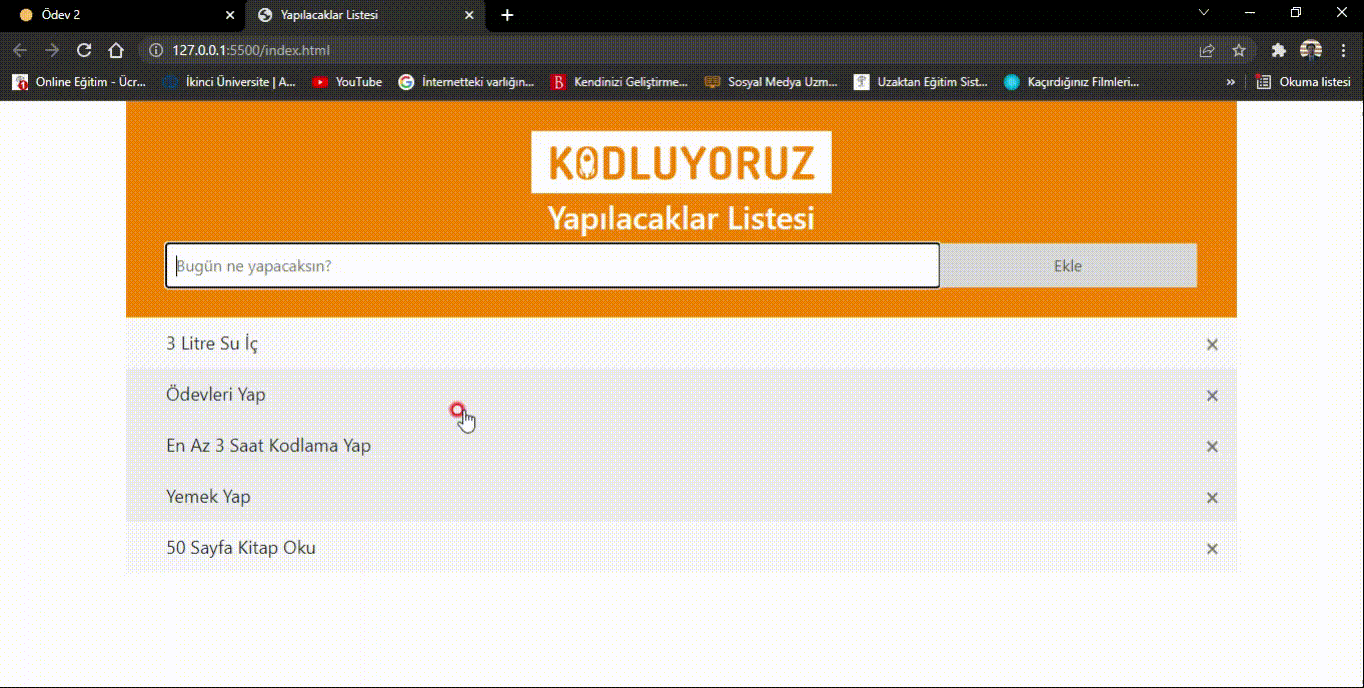Screen dimensions: 1364x688
Task: Open the Chrome profile avatar
Action: [1311, 50]
